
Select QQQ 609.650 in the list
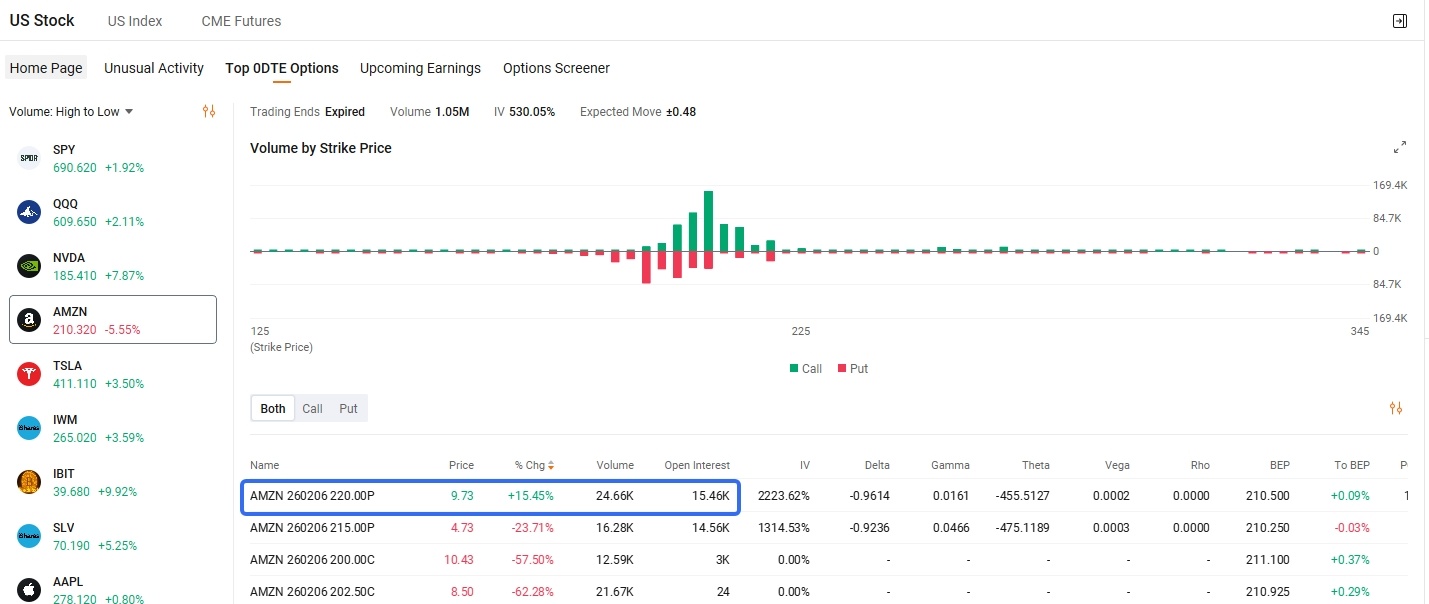[113, 212]
